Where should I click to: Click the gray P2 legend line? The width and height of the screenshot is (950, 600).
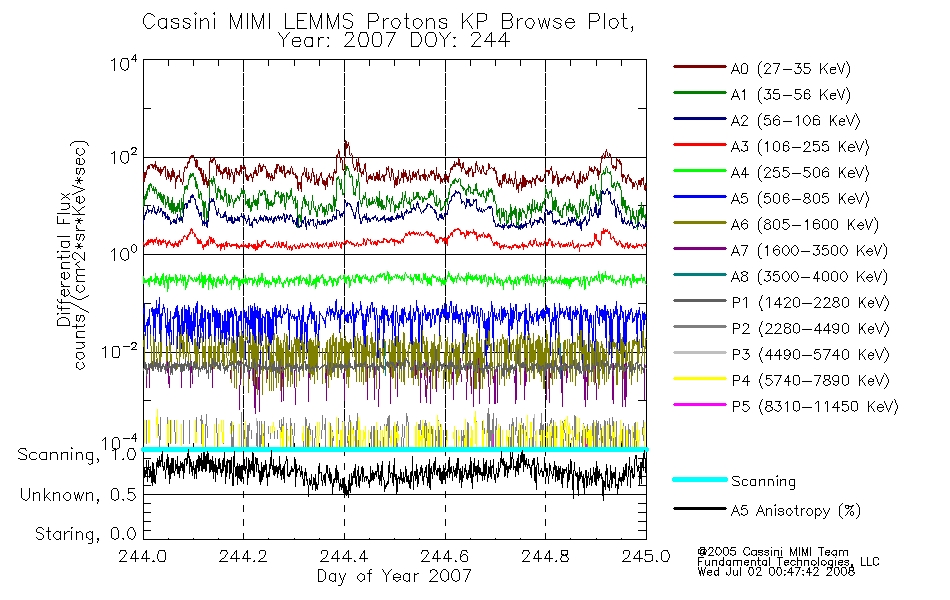[700, 327]
